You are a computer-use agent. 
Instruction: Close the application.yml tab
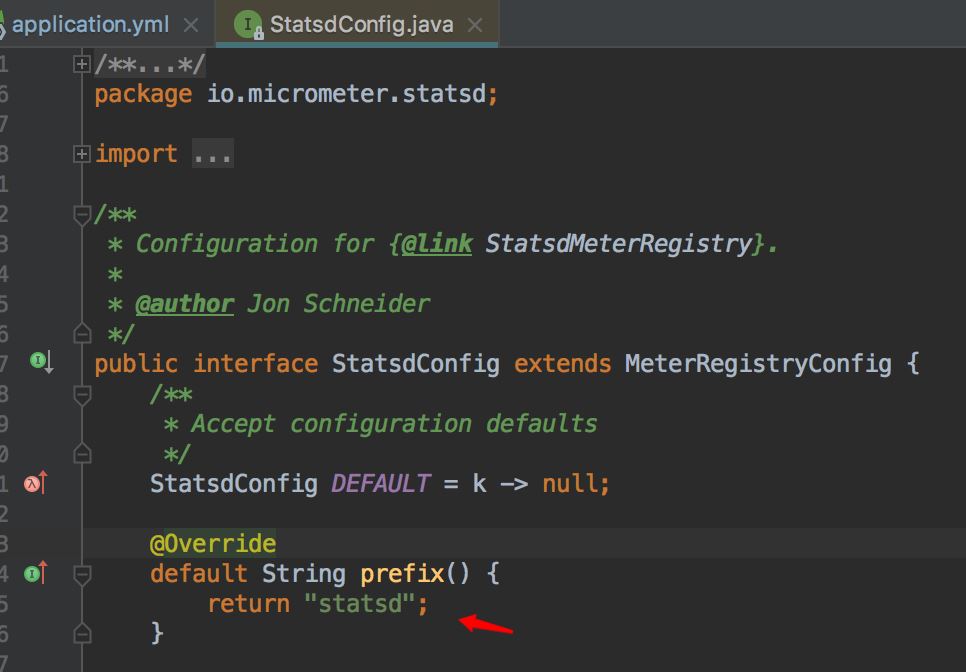pyautogui.click(x=192, y=25)
